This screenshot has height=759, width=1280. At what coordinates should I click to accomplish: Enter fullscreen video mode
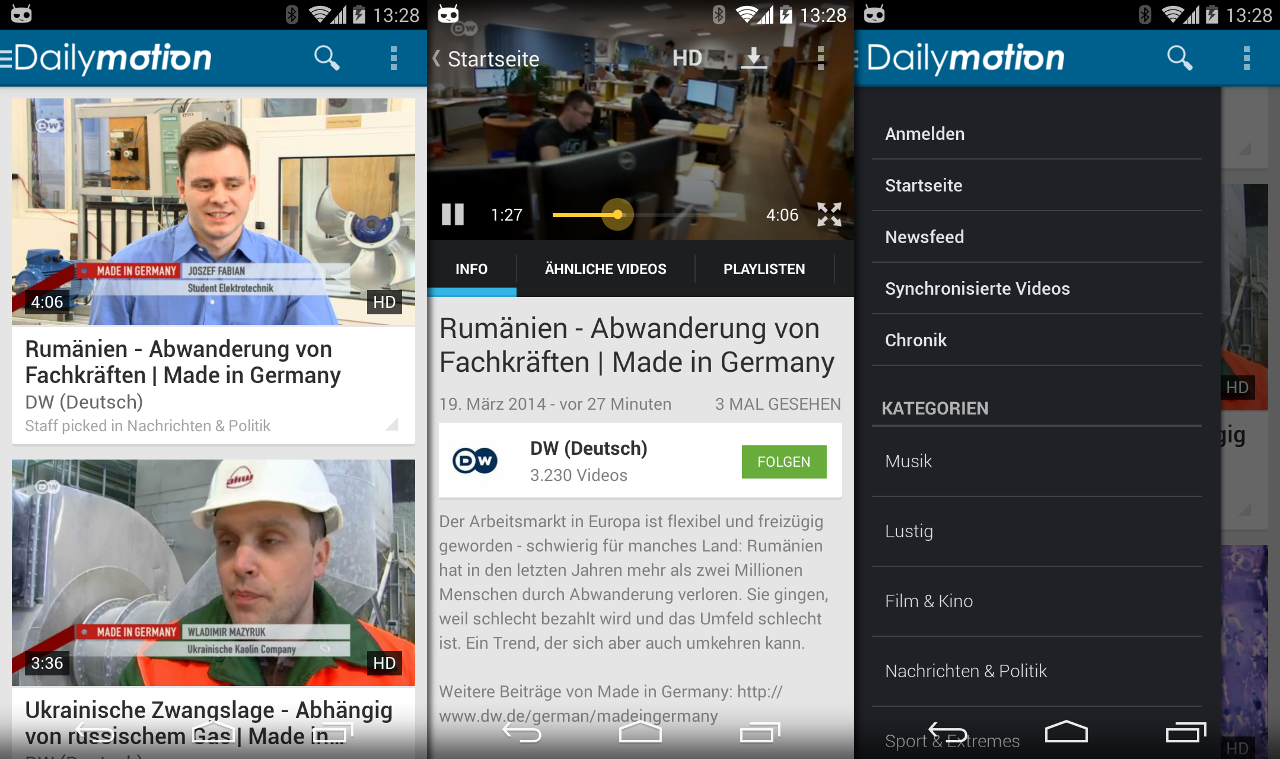point(829,214)
